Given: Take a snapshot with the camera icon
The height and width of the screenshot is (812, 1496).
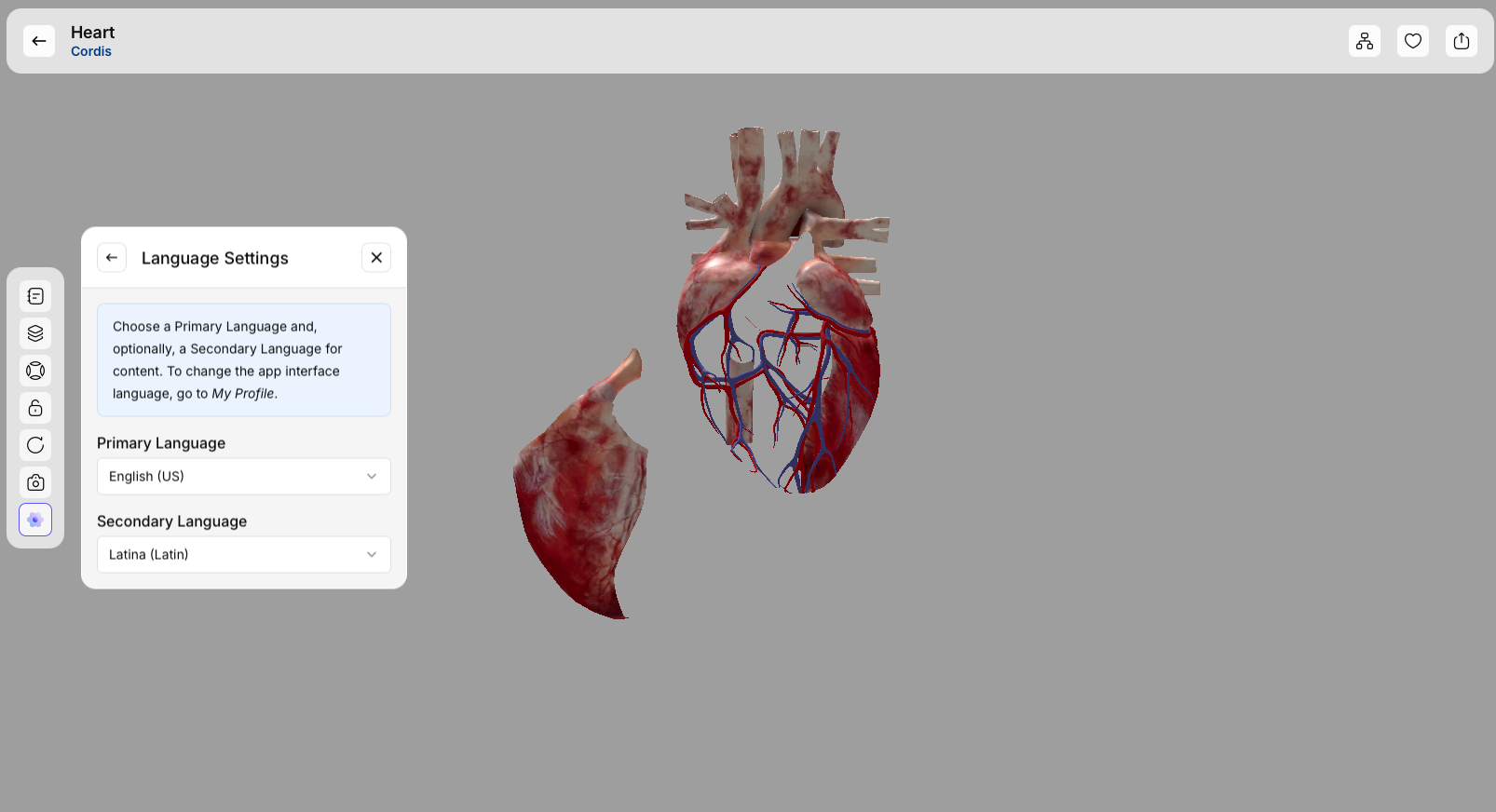Looking at the screenshot, I should pos(35,482).
